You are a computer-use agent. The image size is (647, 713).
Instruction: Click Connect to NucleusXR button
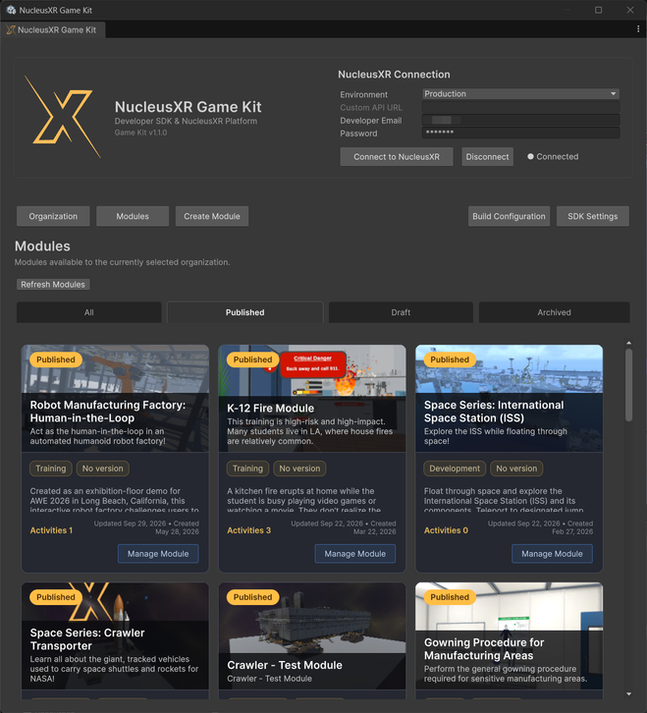[x=396, y=156]
